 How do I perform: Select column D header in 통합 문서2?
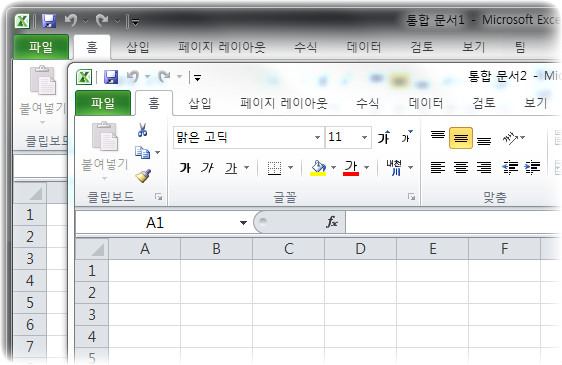[x=361, y=249]
